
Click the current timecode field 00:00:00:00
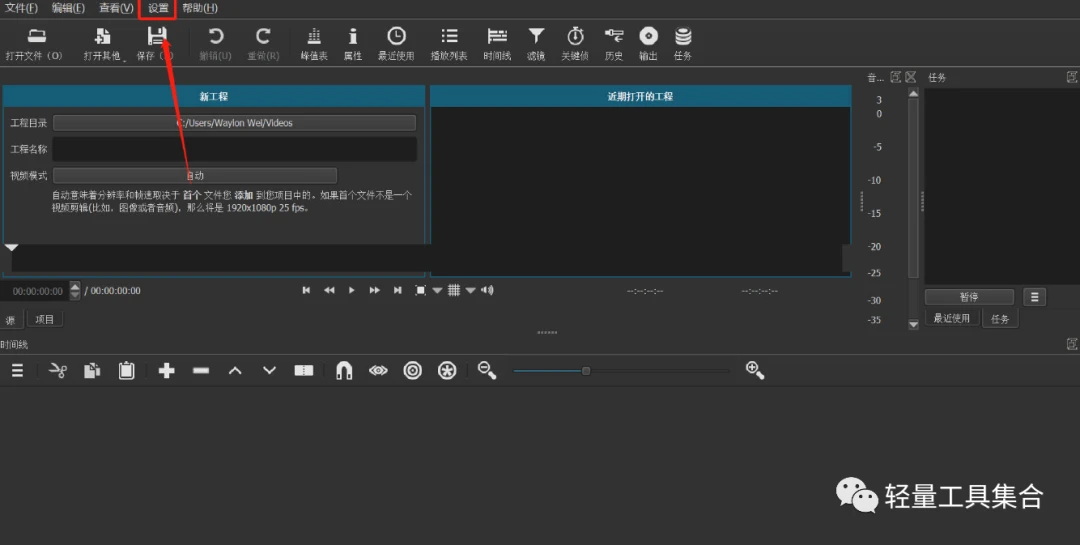point(35,291)
